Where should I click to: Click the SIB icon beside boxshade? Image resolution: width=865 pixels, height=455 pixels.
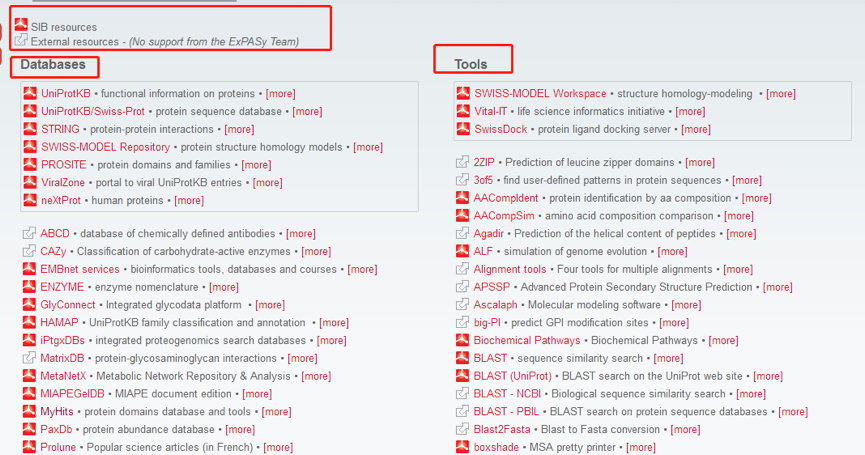click(462, 447)
